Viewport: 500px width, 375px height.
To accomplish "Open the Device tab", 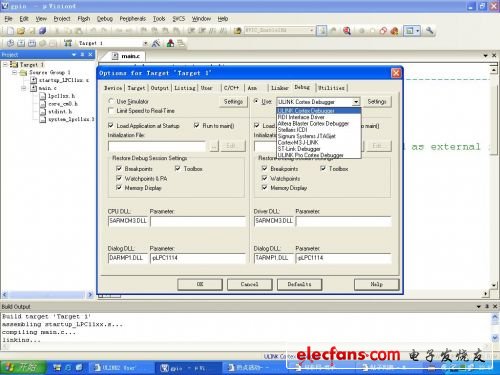I will tap(113, 88).
